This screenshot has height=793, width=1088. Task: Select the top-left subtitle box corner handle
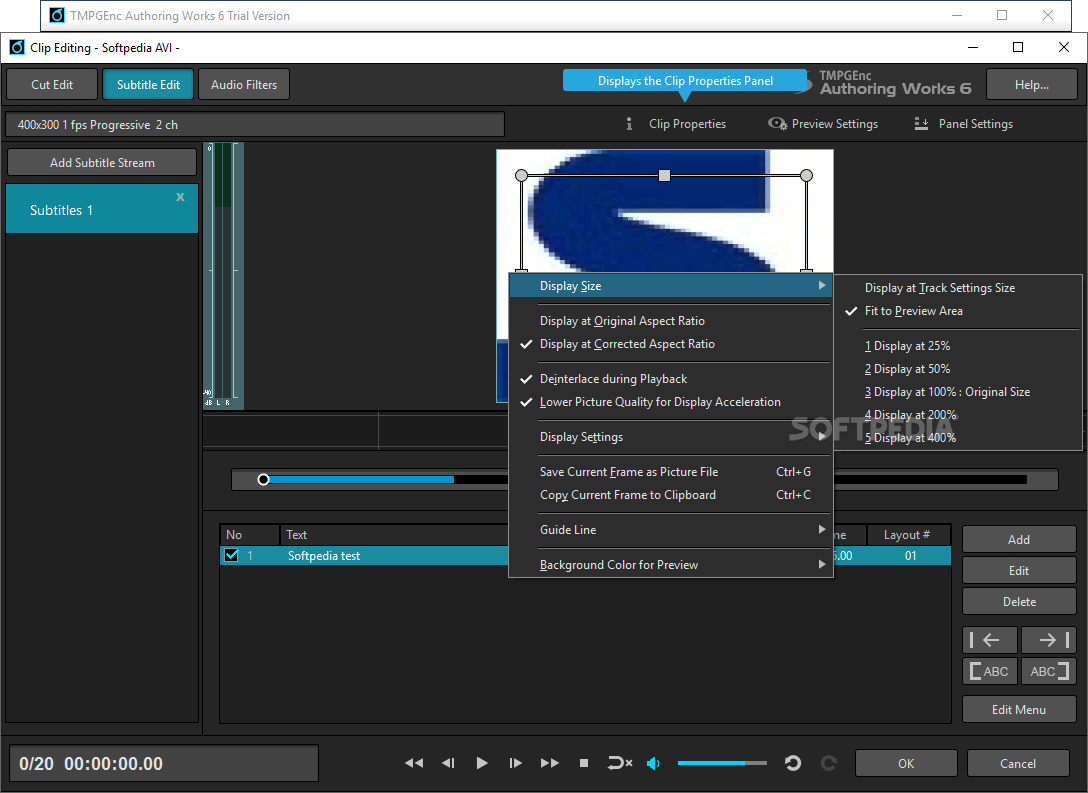(522, 176)
